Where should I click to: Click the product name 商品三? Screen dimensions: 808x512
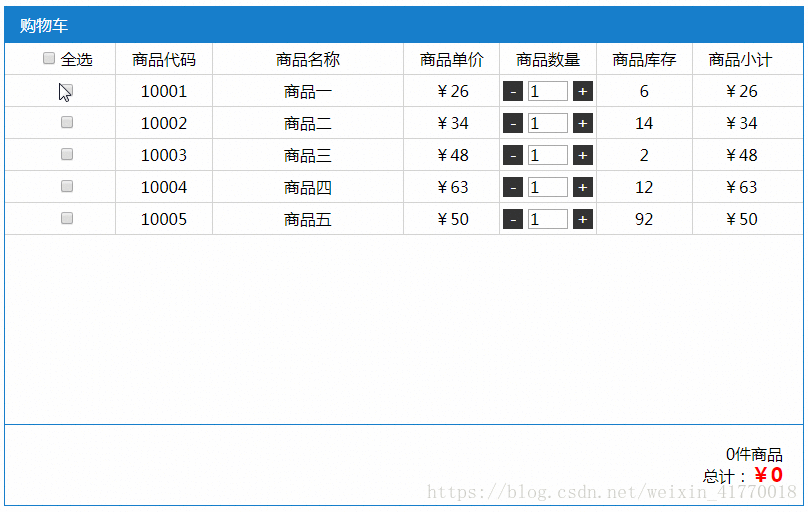(308, 156)
